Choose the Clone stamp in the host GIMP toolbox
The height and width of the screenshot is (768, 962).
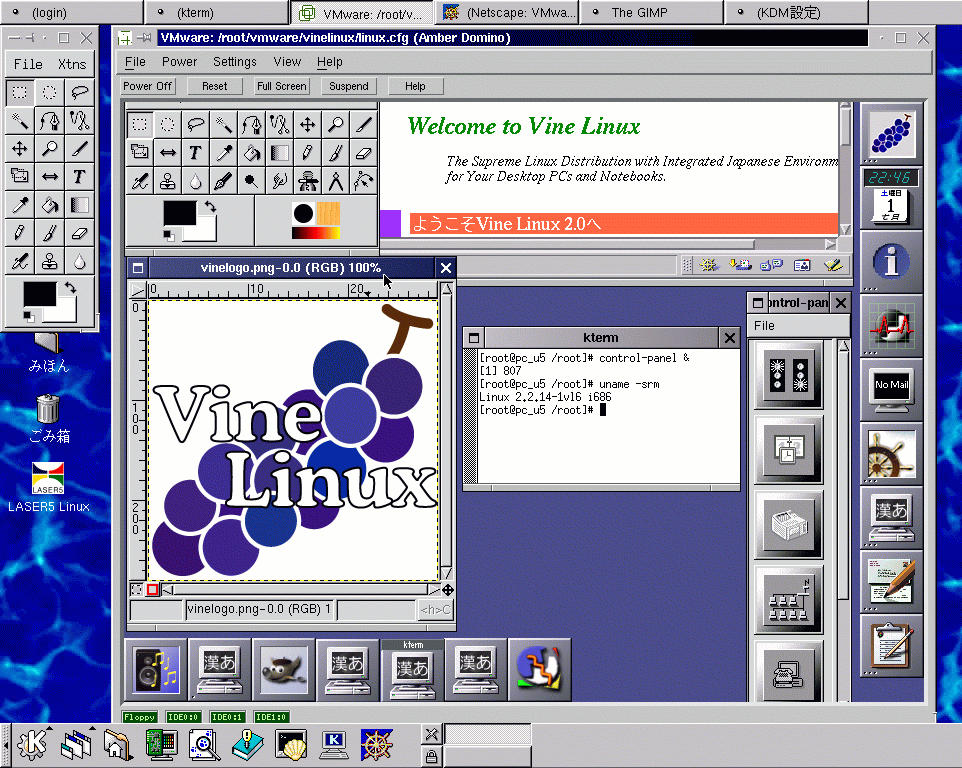50,261
